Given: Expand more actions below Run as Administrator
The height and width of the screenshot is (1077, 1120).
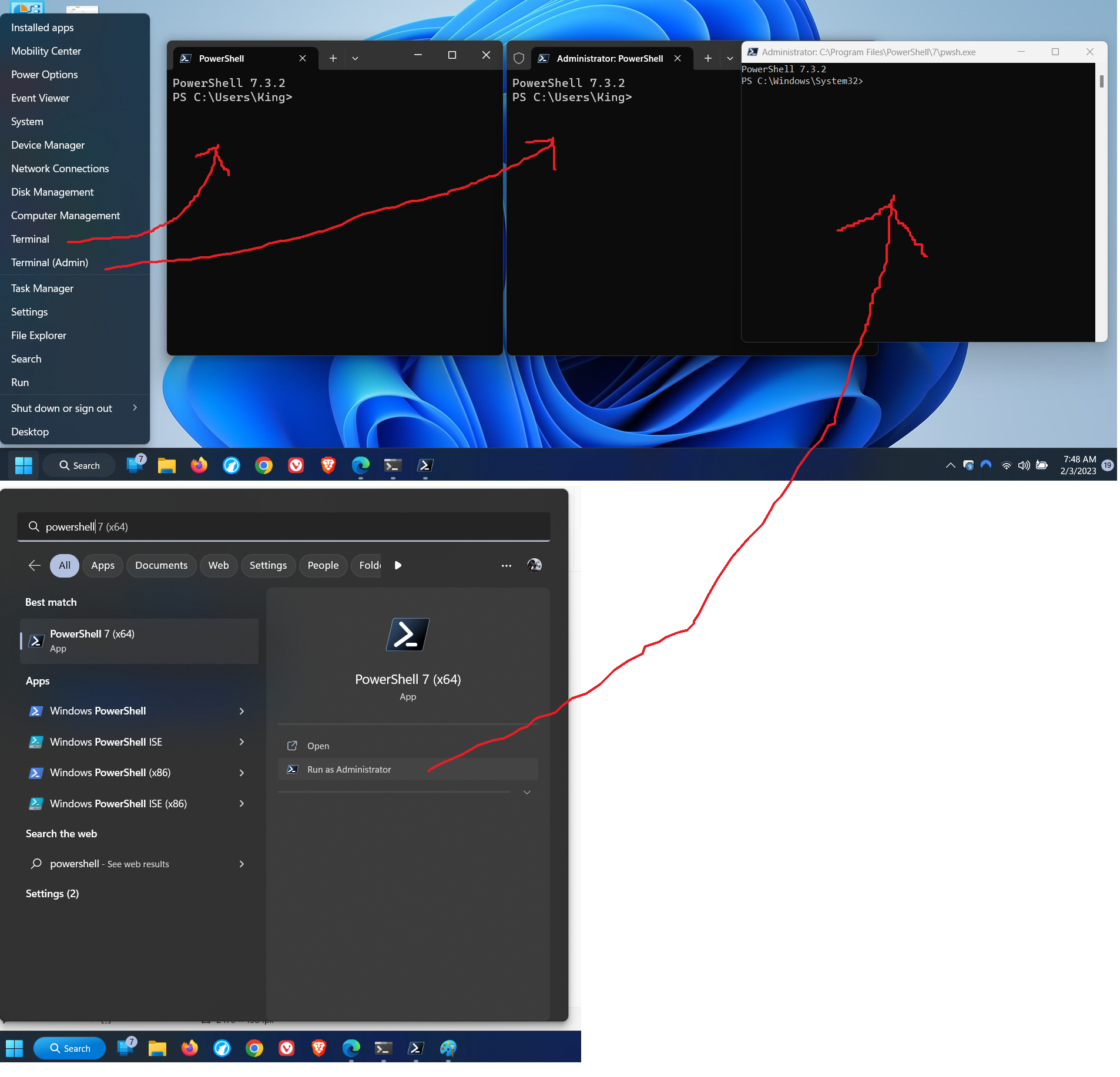Looking at the screenshot, I should pos(527,792).
